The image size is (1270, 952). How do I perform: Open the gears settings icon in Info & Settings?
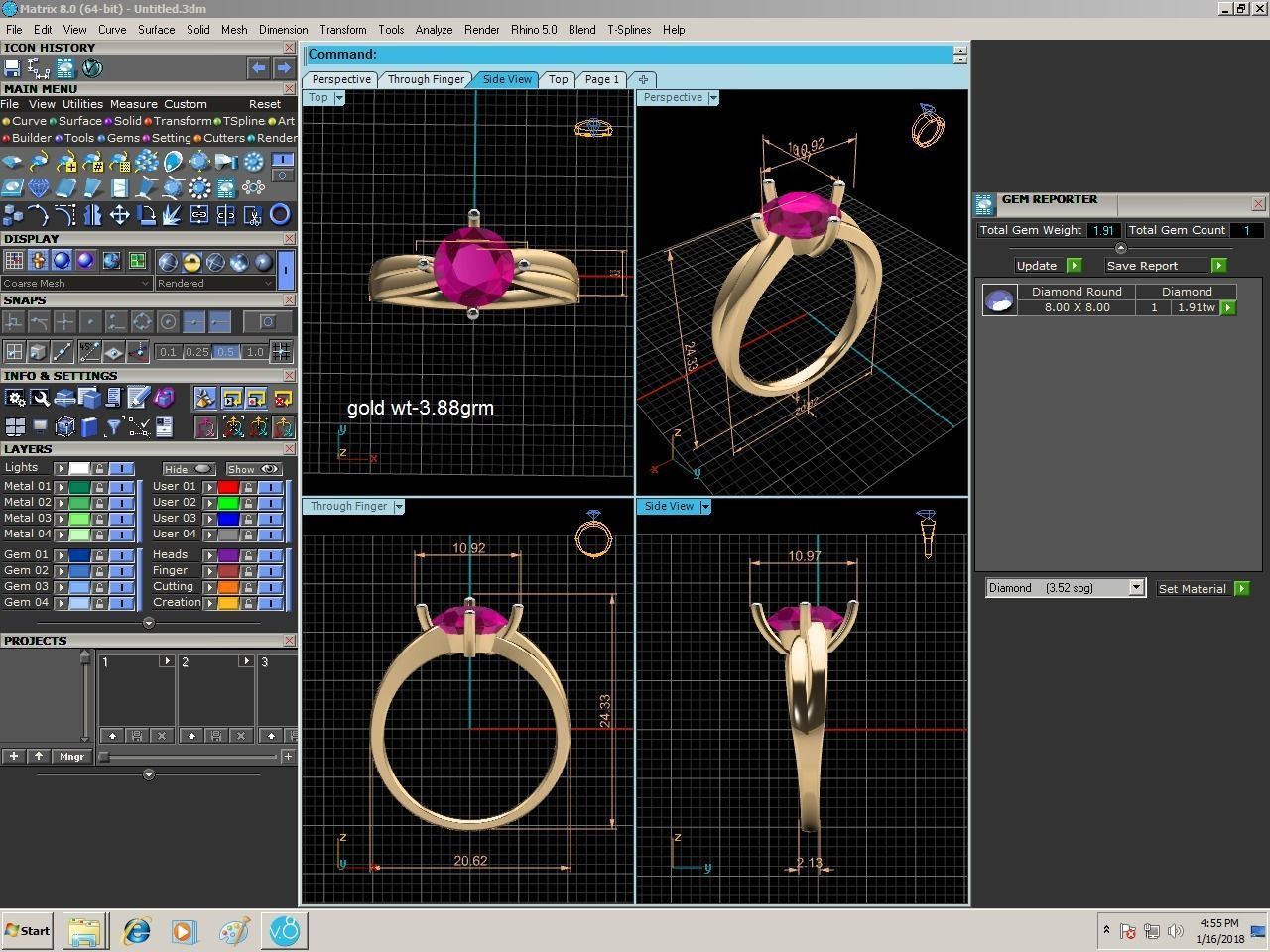coord(15,399)
